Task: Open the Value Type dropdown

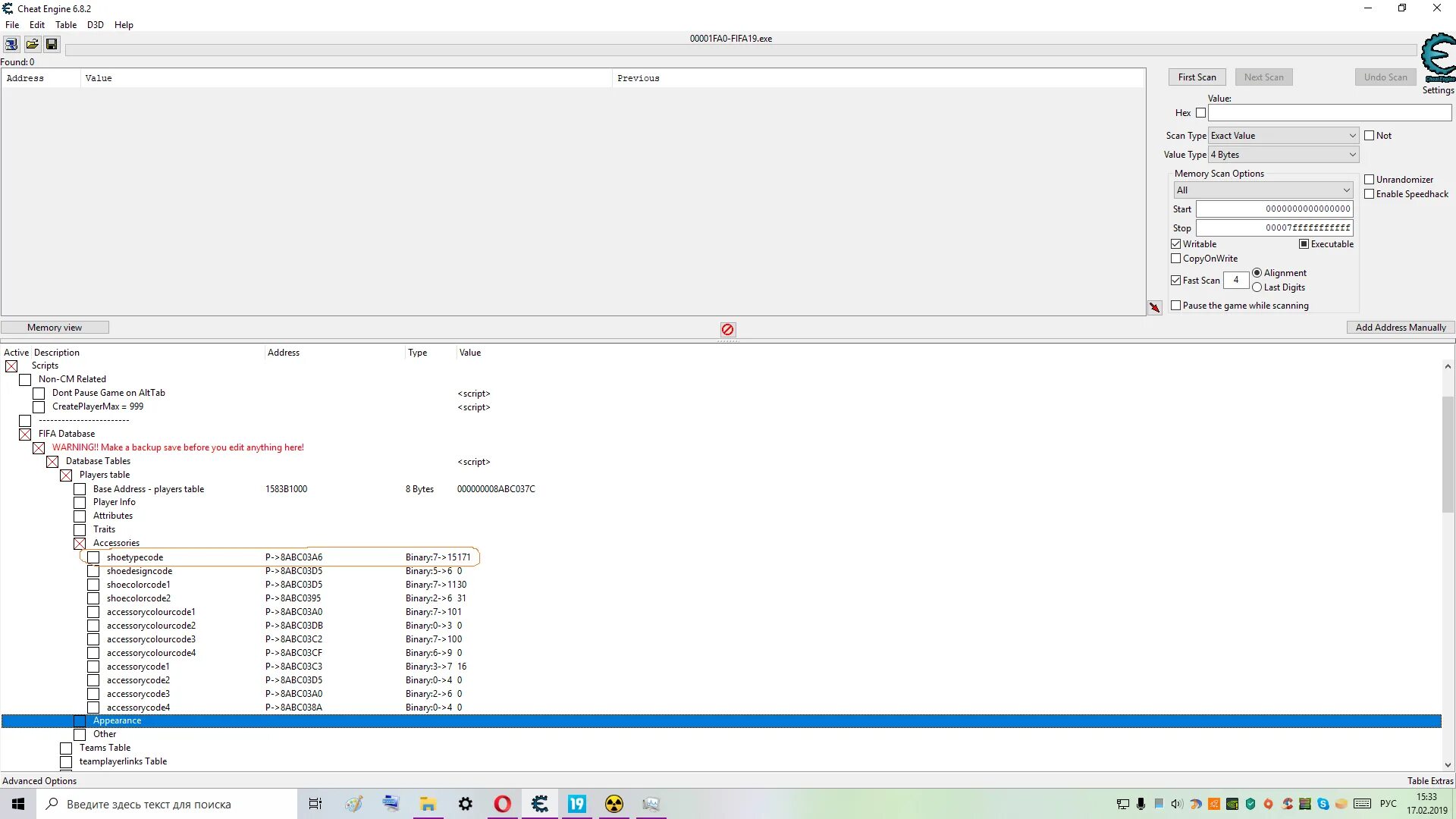Action: click(1282, 155)
